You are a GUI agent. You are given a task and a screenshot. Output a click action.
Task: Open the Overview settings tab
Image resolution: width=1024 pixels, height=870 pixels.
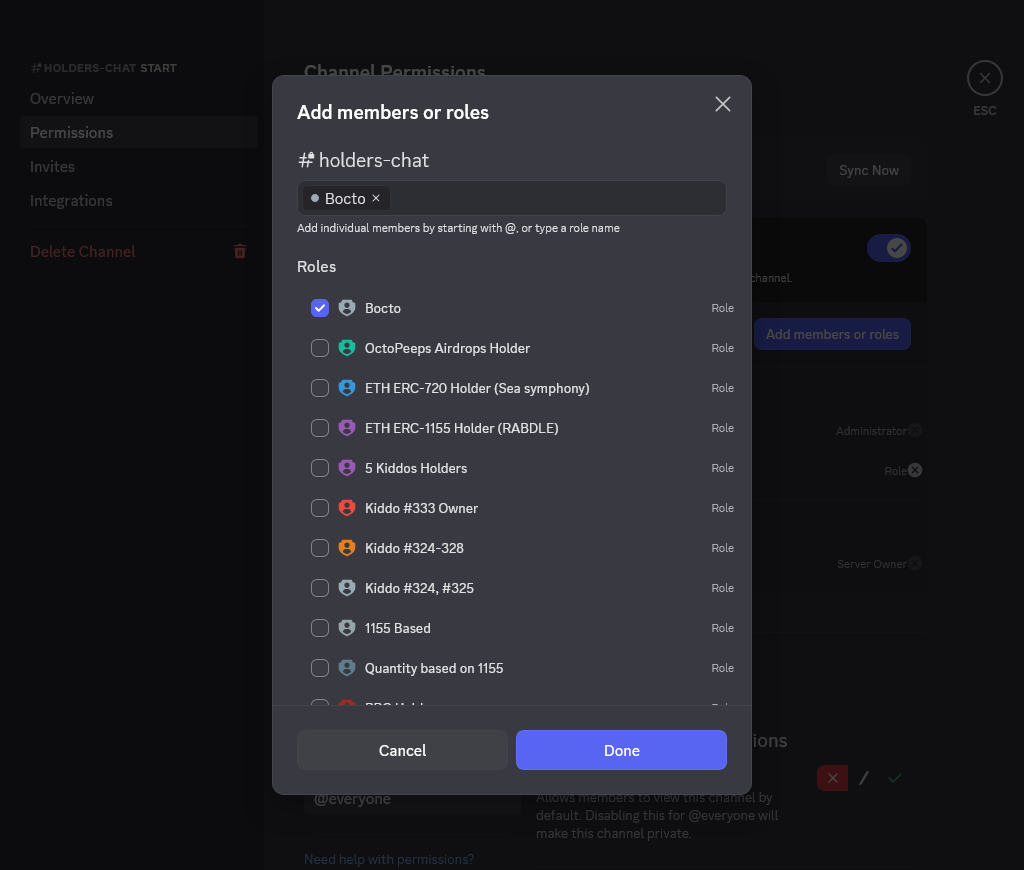click(x=62, y=98)
